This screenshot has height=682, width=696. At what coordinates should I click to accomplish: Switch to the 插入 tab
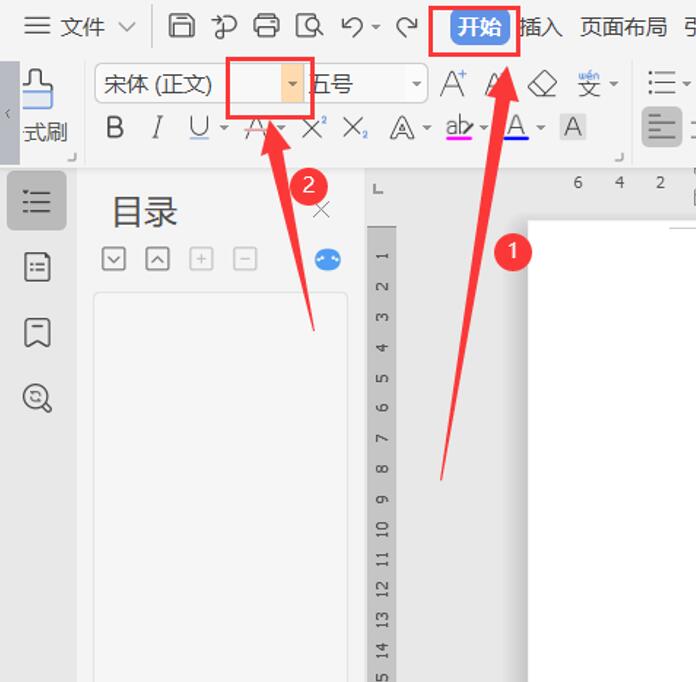tap(541, 27)
